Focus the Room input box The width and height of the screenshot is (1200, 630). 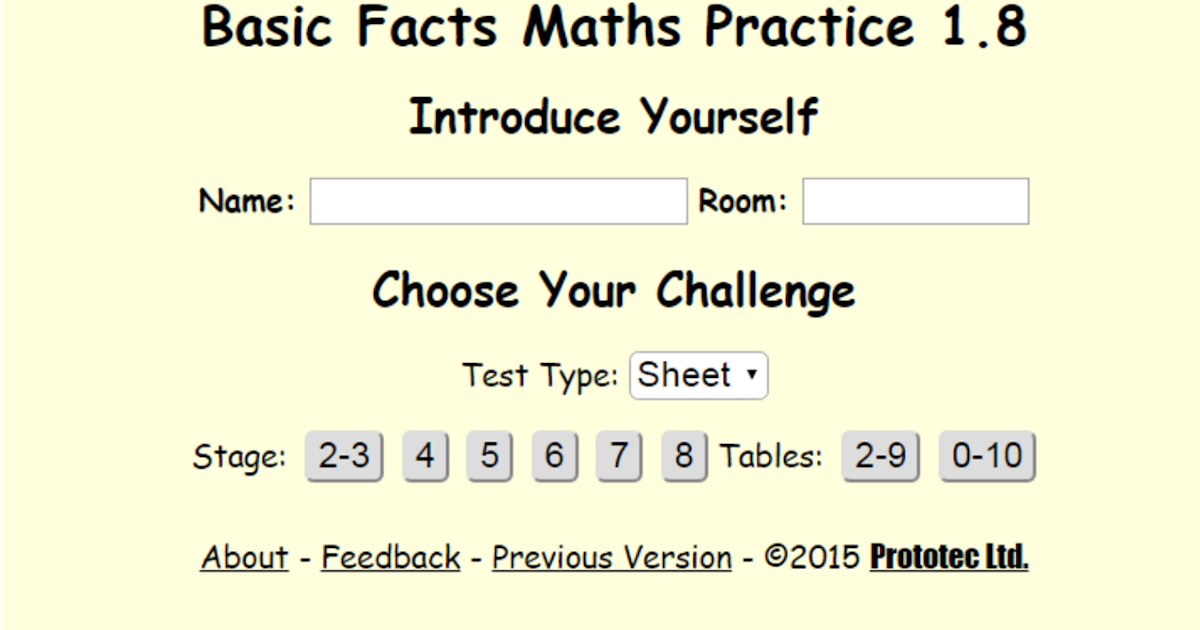pyautogui.click(x=915, y=201)
